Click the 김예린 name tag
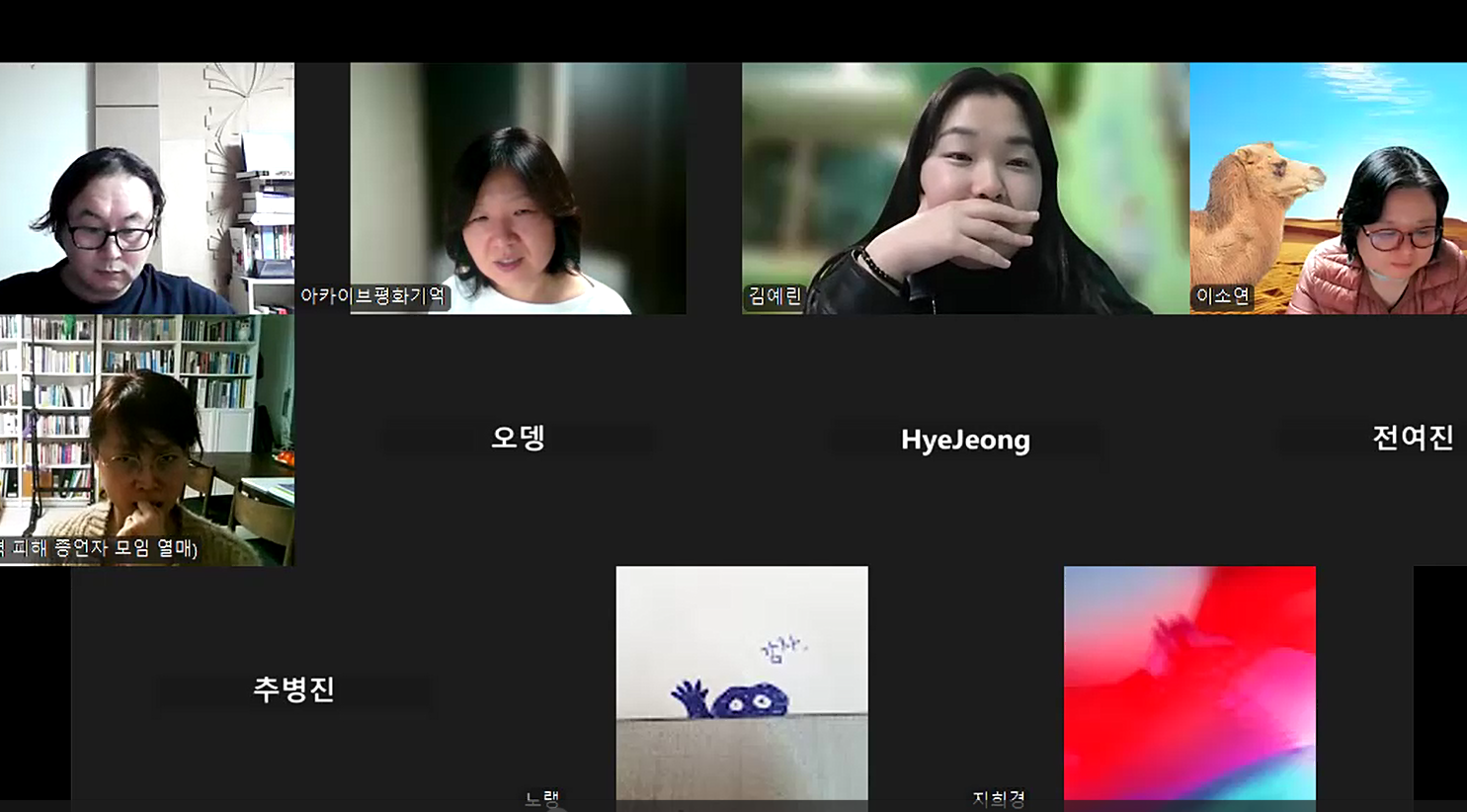The height and width of the screenshot is (812, 1467). (x=774, y=295)
